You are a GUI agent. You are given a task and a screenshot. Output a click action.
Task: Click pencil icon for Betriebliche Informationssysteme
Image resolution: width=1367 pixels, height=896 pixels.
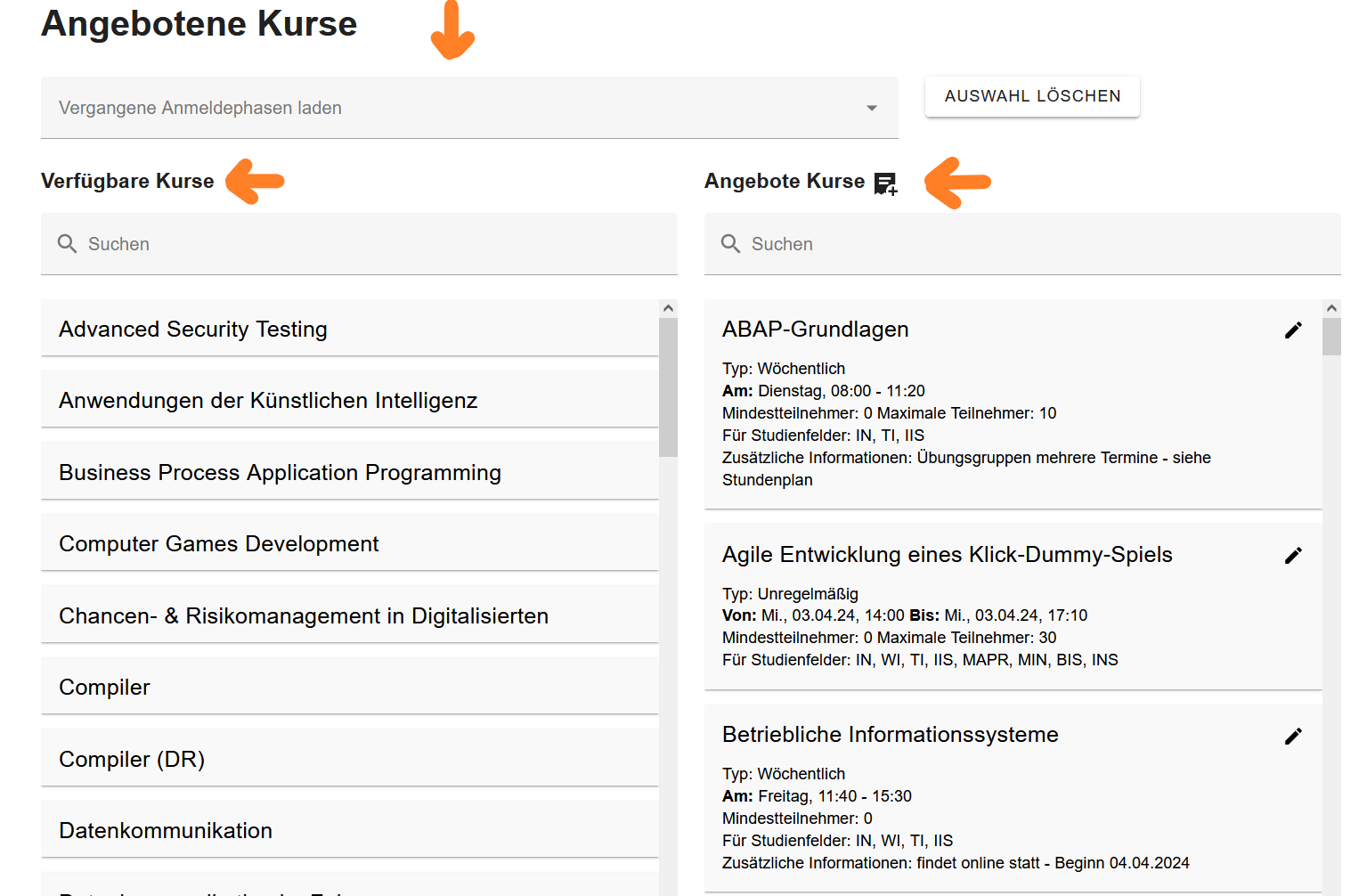[1293, 736]
